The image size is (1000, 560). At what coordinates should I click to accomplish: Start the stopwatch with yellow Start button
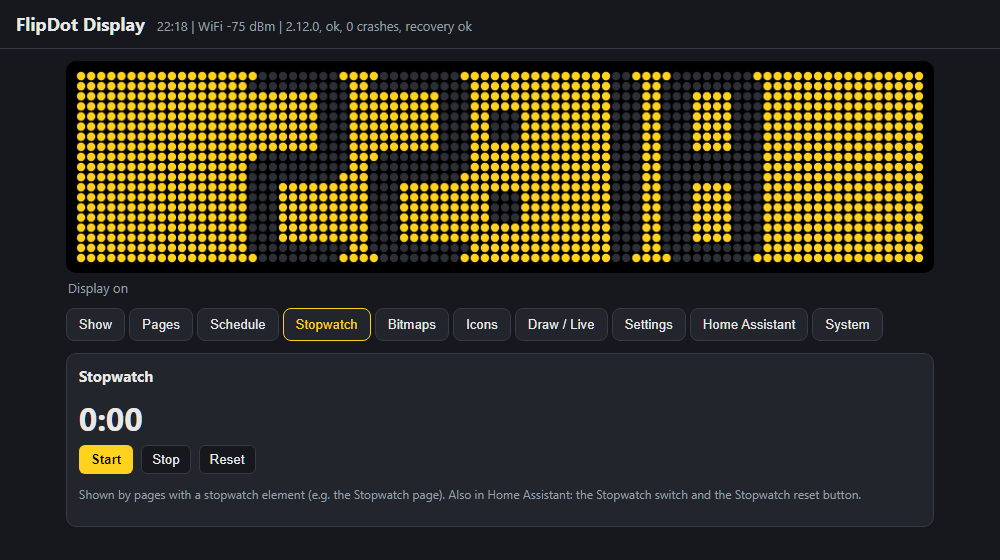tap(106, 459)
